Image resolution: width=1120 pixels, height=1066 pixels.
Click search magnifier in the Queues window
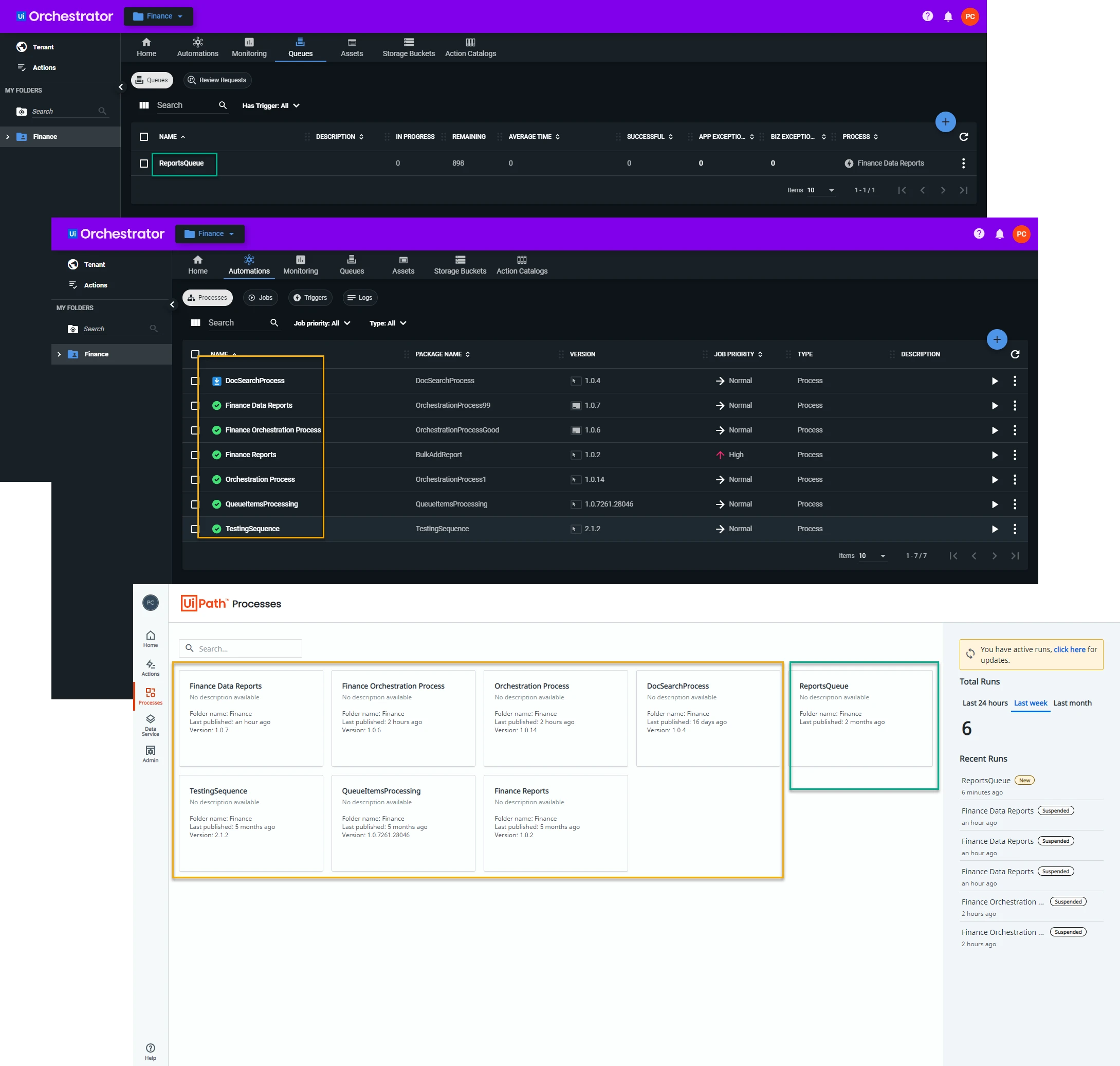click(x=223, y=105)
